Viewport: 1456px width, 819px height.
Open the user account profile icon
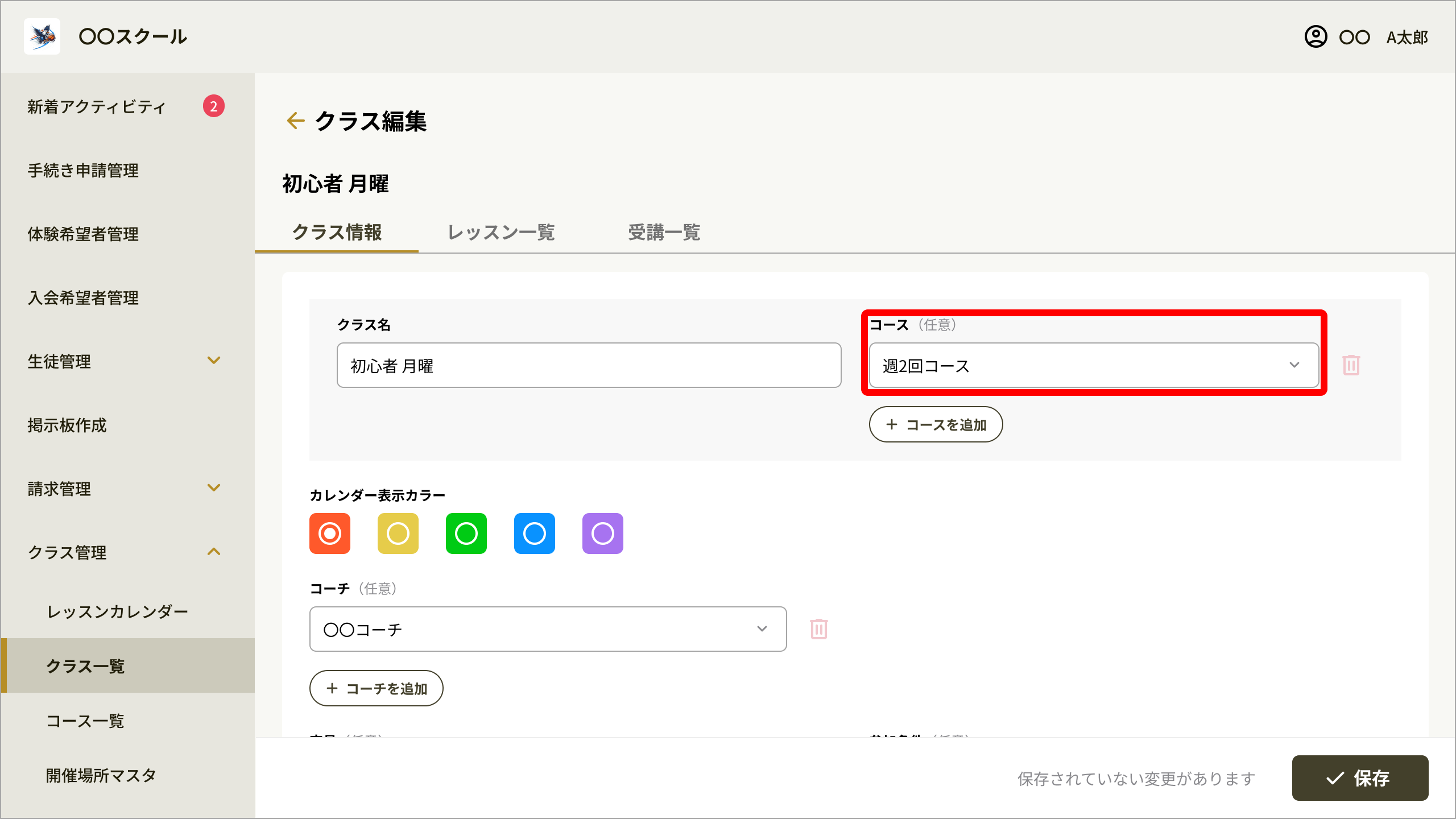pos(1316,37)
